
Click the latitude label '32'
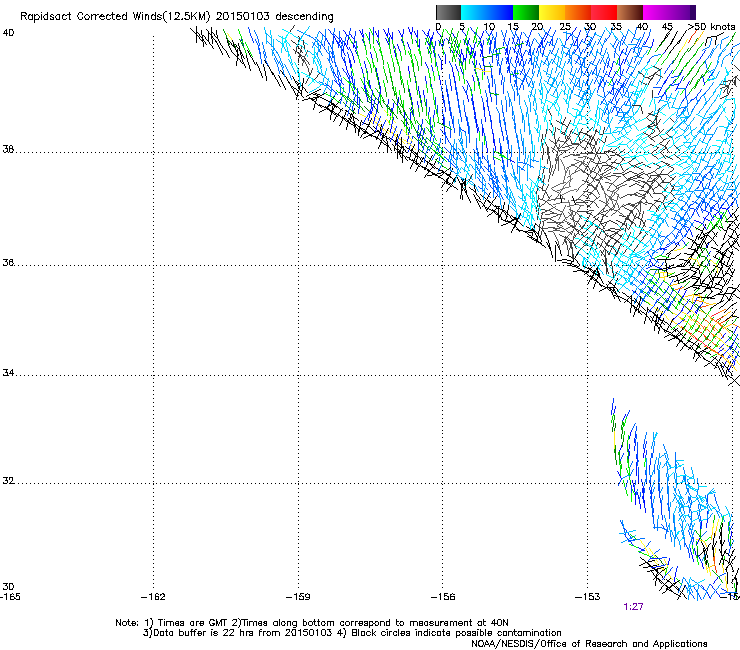tap(8, 481)
